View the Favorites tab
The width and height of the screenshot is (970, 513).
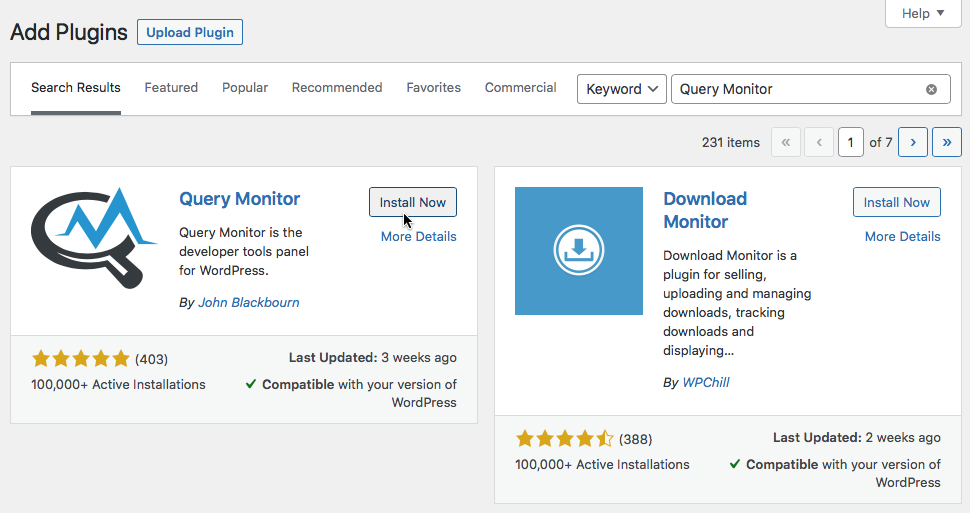[x=434, y=88]
